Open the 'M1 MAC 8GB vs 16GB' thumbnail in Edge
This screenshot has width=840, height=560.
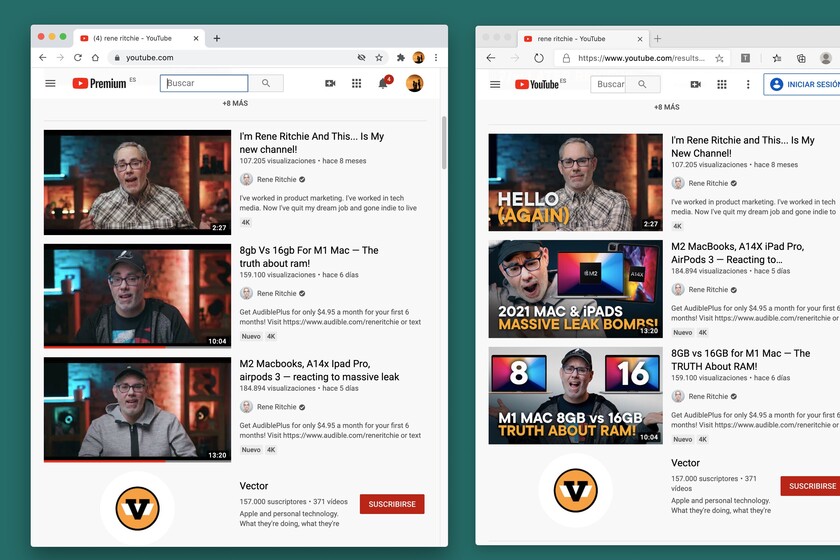(x=575, y=395)
